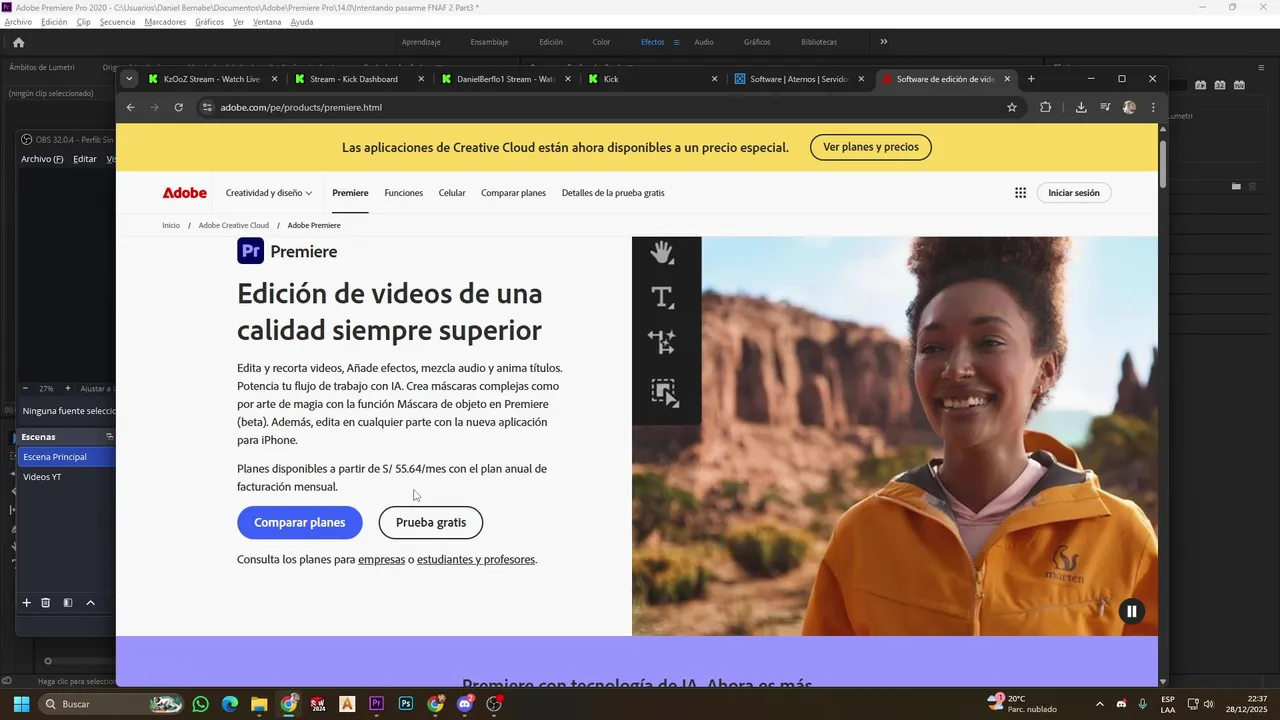1280x720 pixels.
Task: Open Comparar planes in the nav bar
Action: pos(513,193)
